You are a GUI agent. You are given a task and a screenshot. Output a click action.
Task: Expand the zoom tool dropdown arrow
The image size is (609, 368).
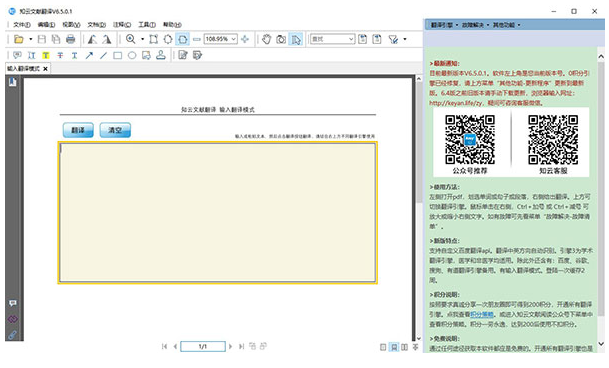point(142,39)
